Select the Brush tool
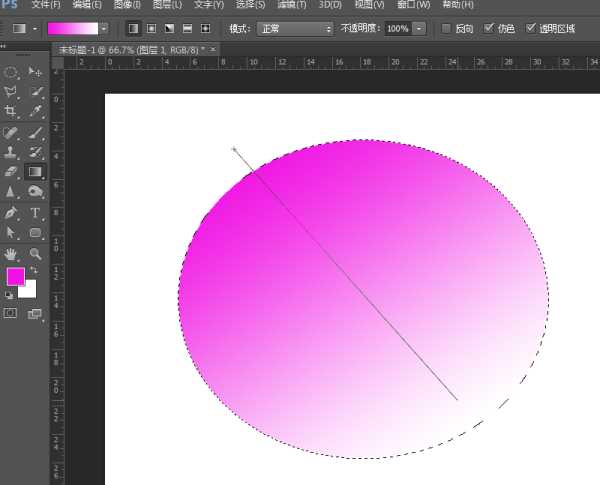The image size is (600, 485). (x=36, y=132)
